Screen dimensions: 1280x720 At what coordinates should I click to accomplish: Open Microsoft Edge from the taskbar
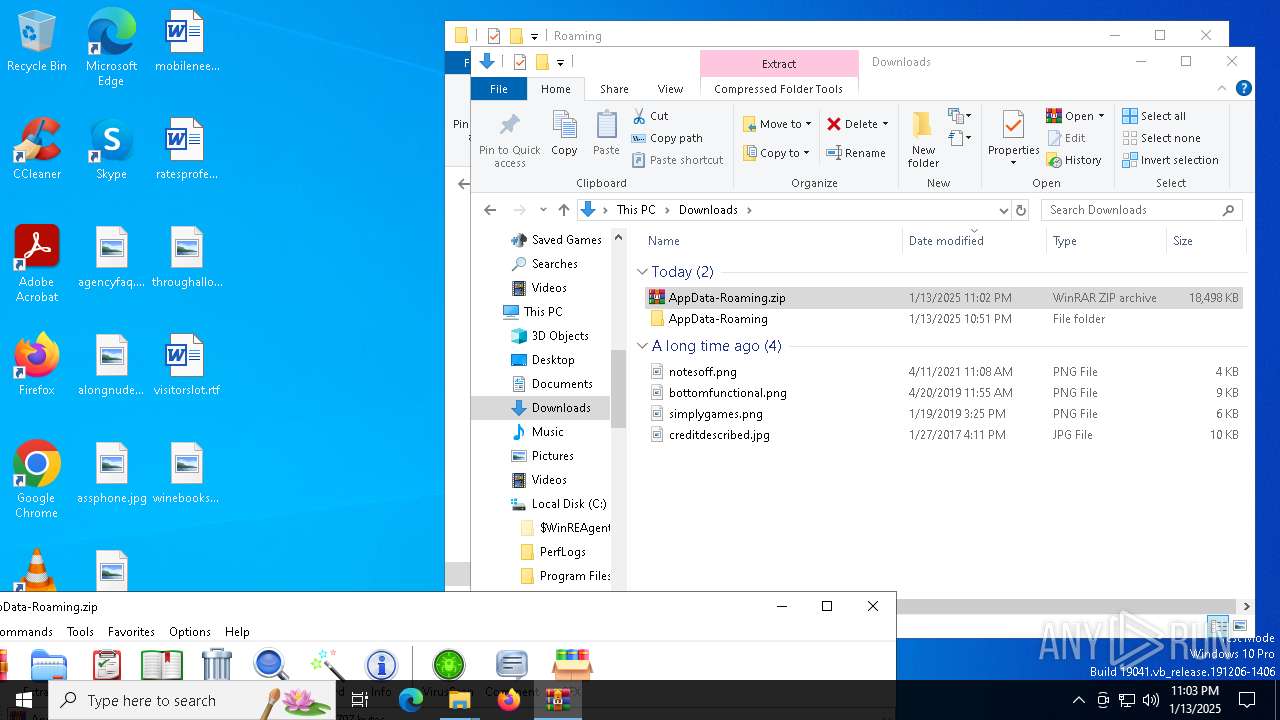(411, 700)
